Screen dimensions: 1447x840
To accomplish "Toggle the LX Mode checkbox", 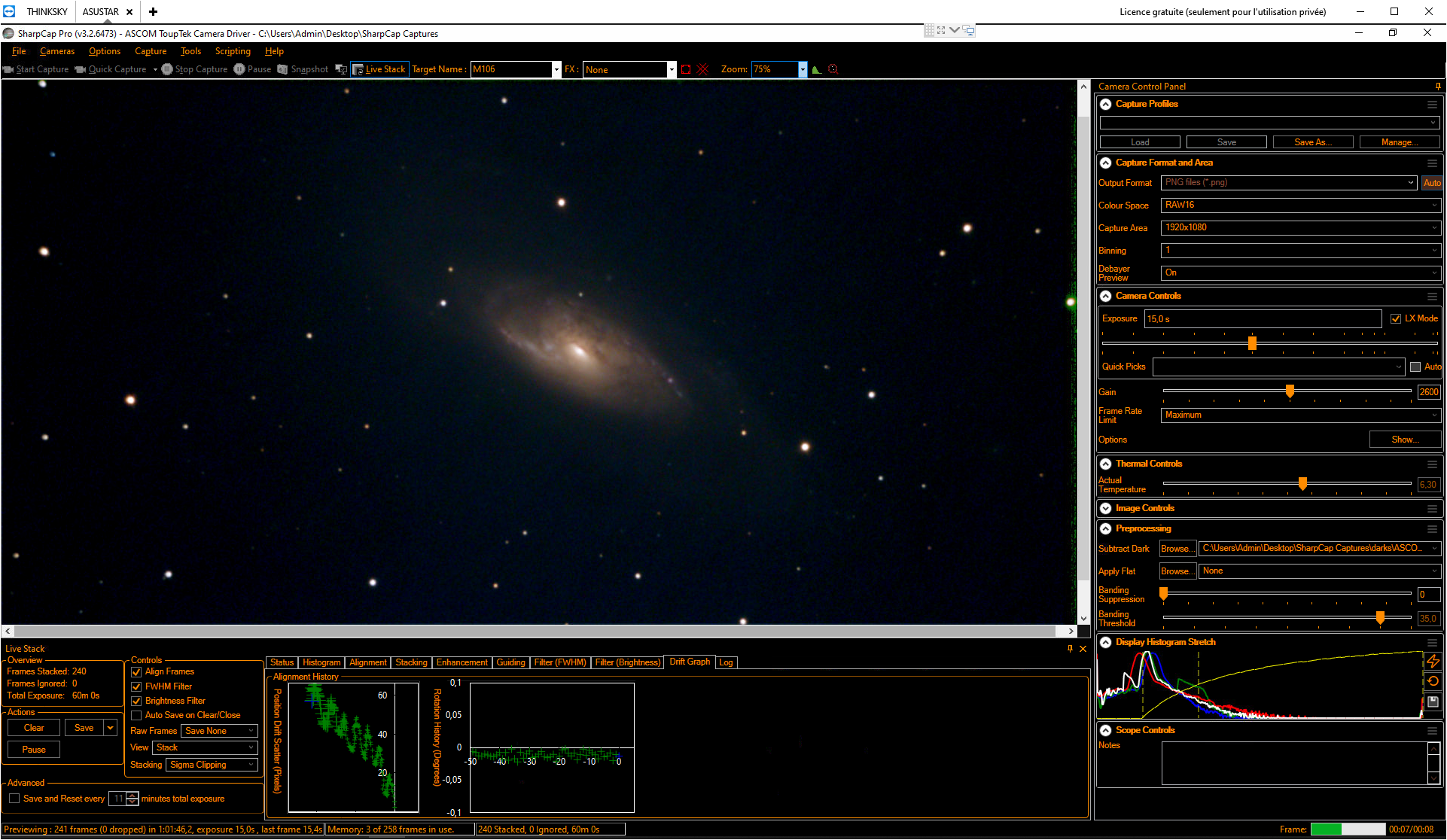I will tap(1395, 318).
